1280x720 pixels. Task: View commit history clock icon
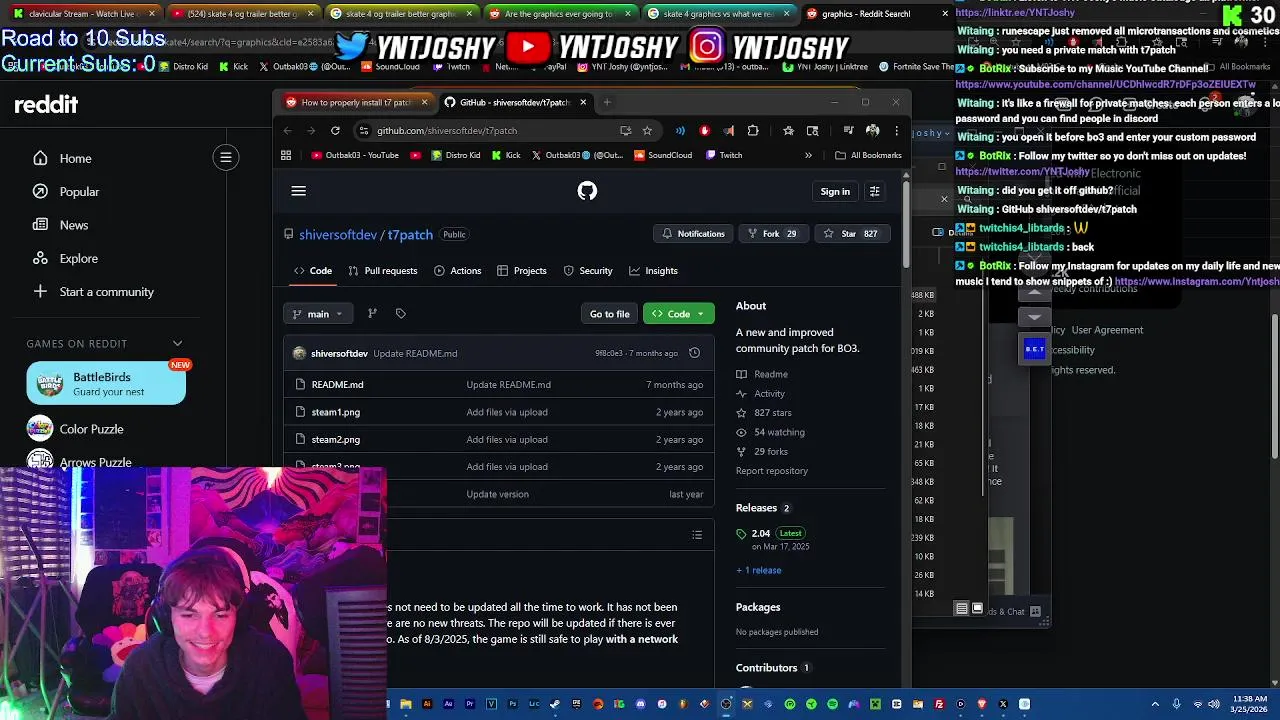(x=695, y=353)
